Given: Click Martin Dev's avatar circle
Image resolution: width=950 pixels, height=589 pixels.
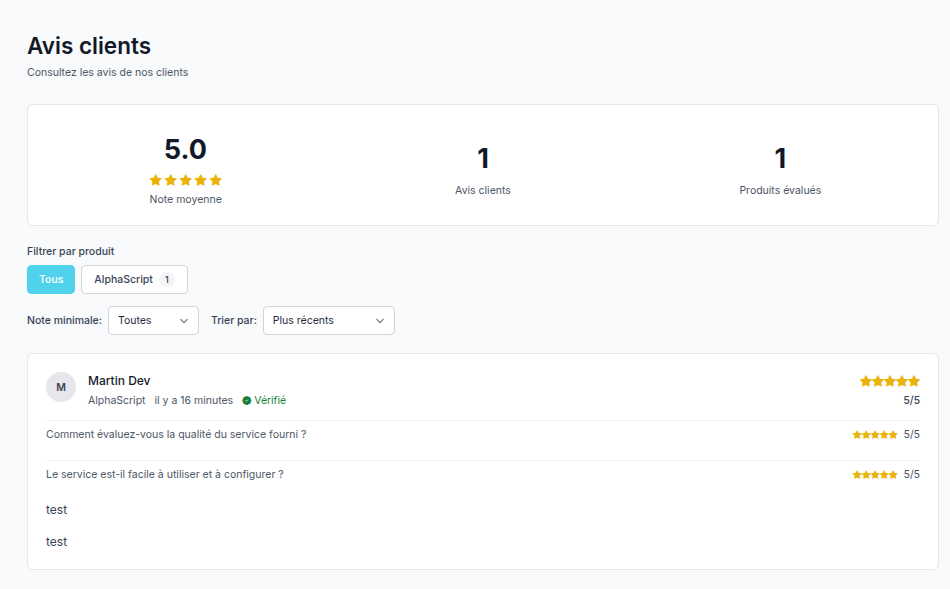Looking at the screenshot, I should click(61, 387).
